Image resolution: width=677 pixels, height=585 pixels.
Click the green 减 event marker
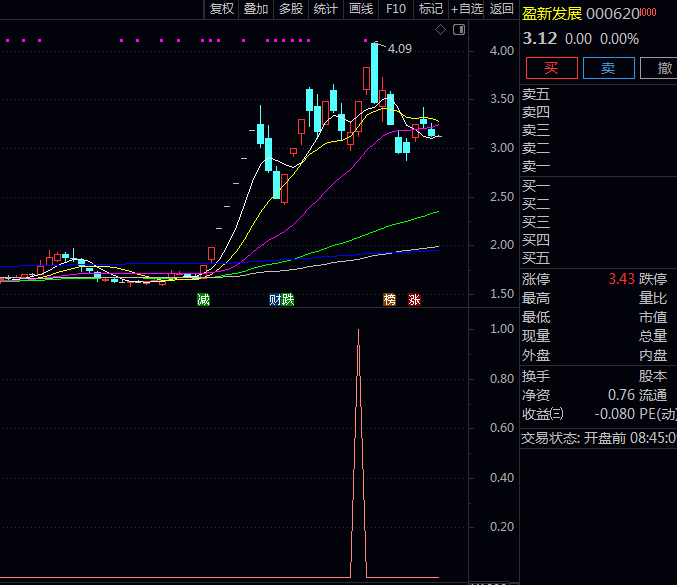click(204, 299)
